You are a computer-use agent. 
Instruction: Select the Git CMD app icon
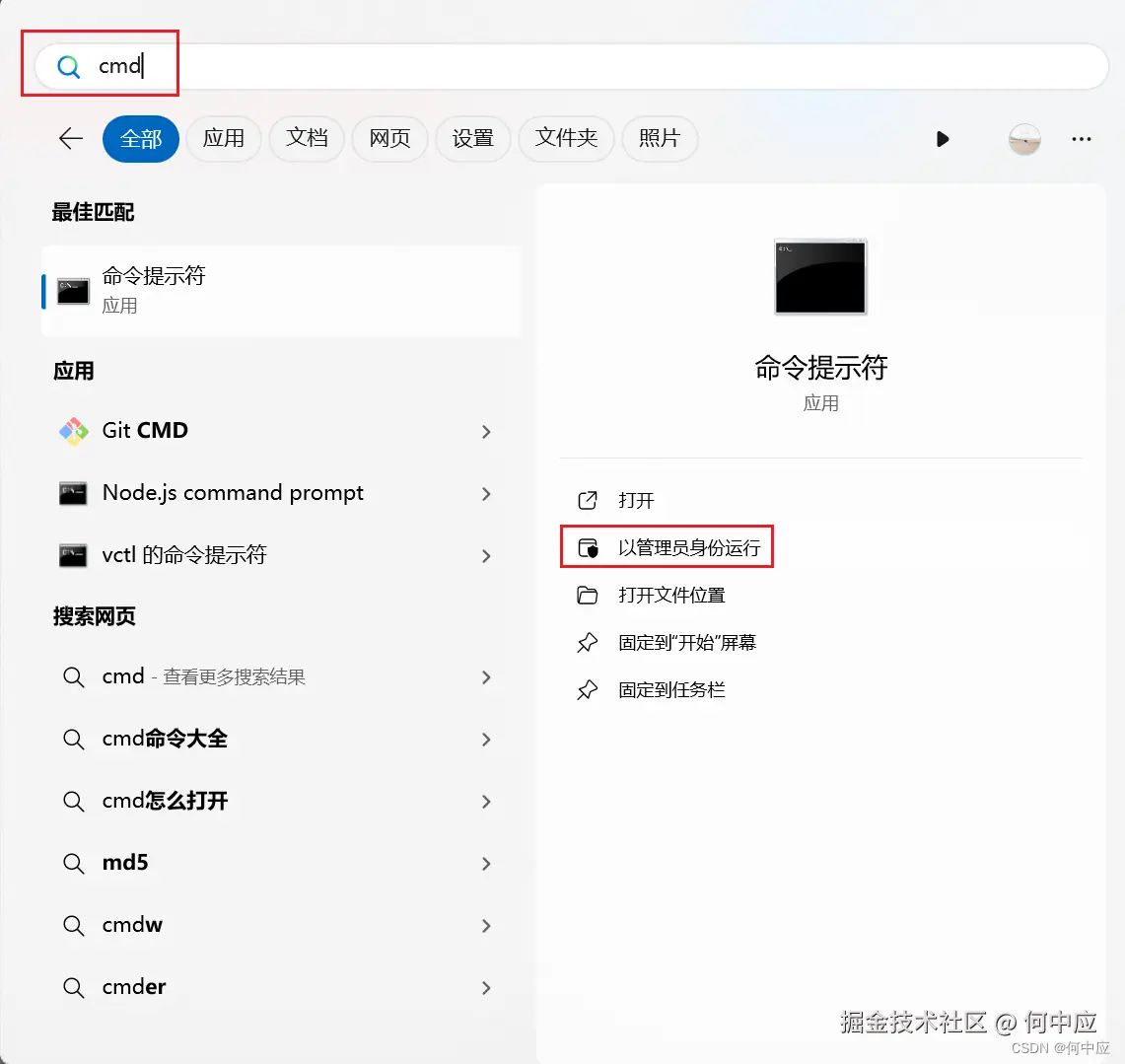72,431
